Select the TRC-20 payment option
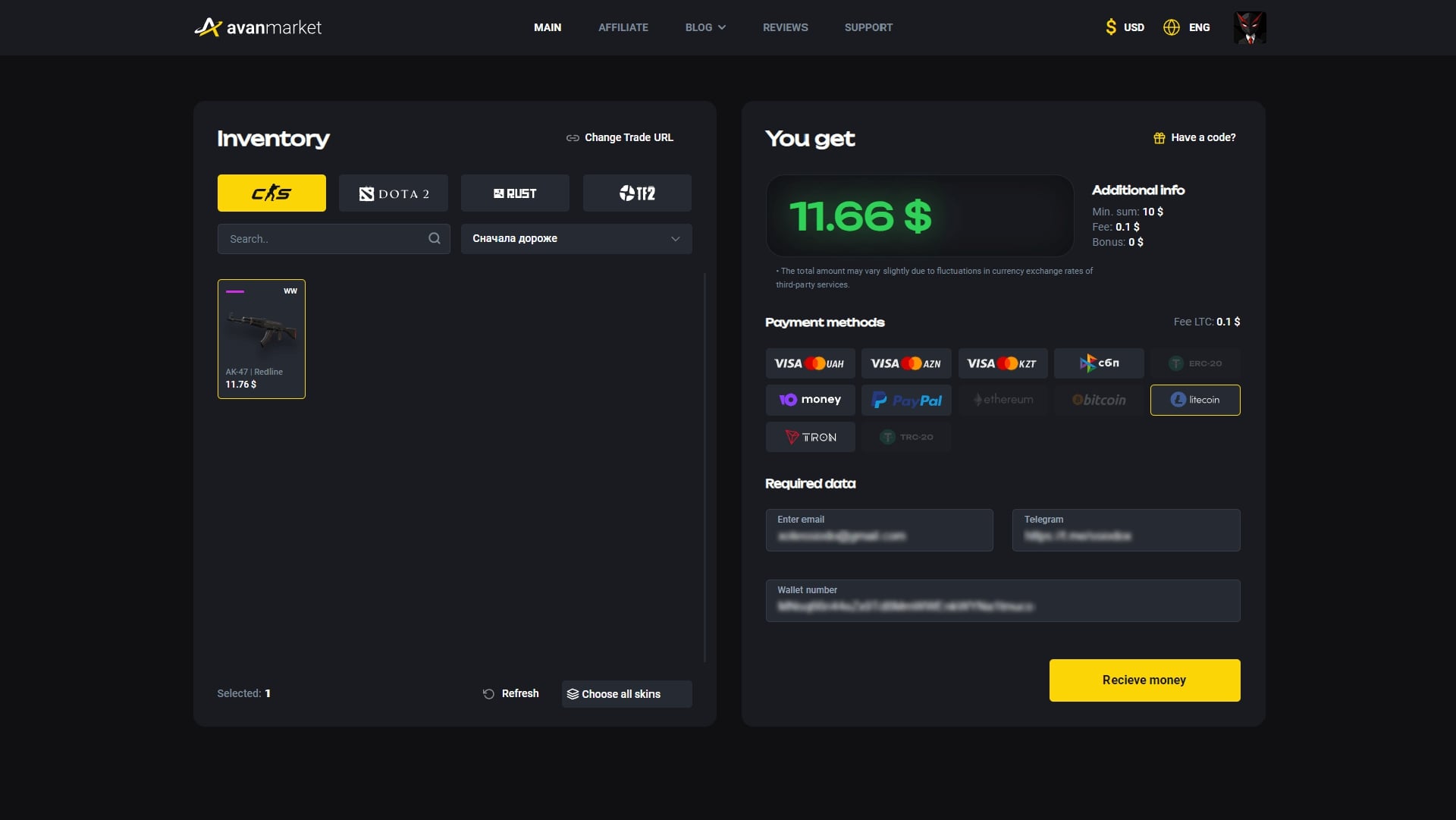The image size is (1456, 820). [906, 437]
